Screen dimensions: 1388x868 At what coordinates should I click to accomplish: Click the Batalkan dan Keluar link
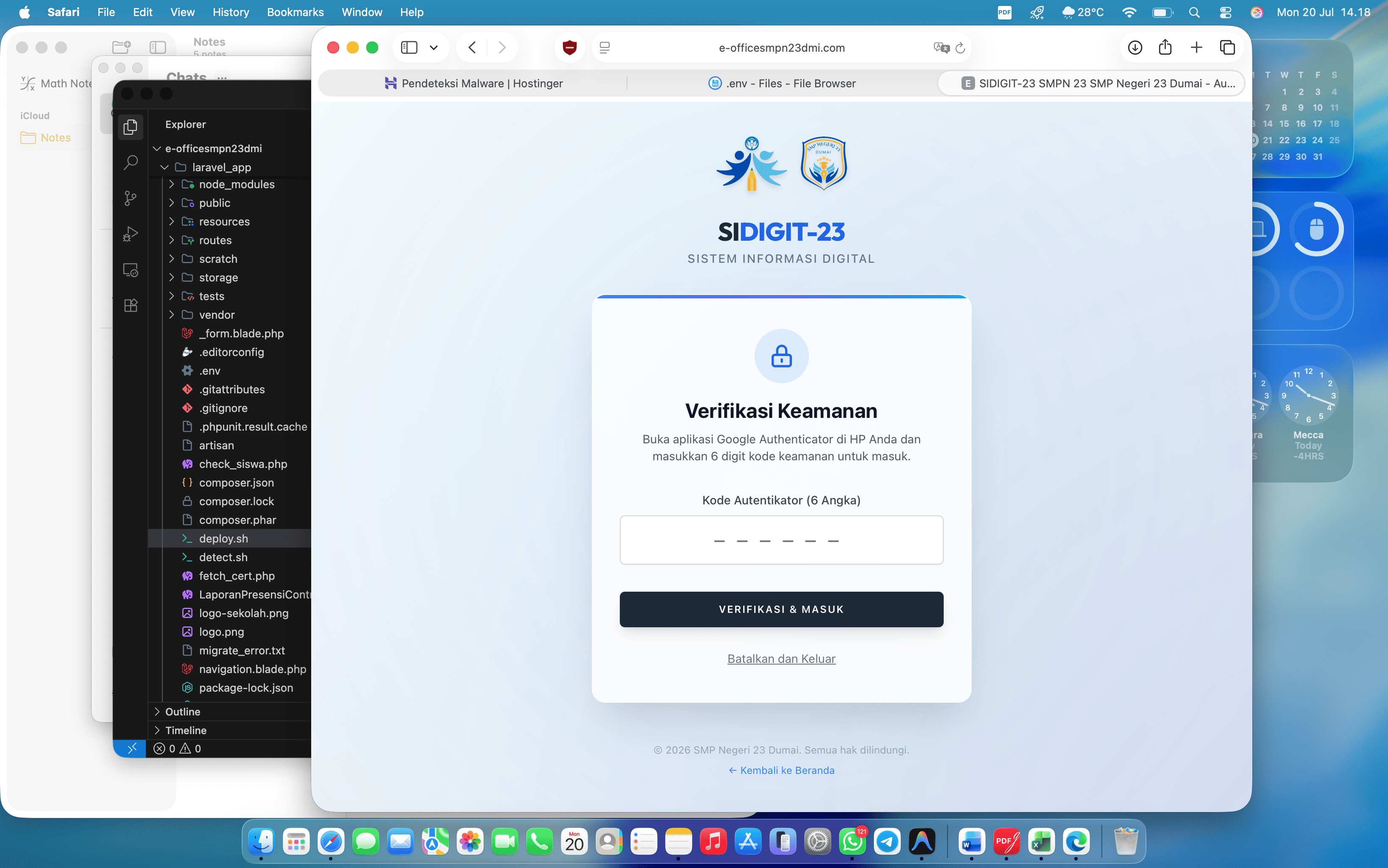(x=781, y=659)
